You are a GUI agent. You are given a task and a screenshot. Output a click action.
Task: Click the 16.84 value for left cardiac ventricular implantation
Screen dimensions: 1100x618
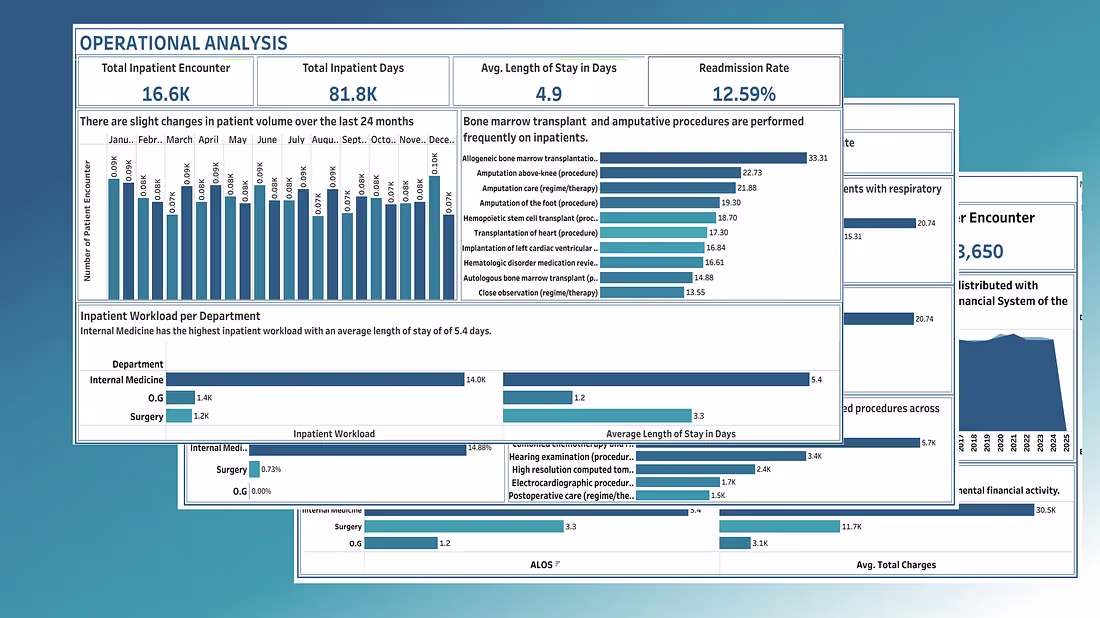(x=716, y=248)
